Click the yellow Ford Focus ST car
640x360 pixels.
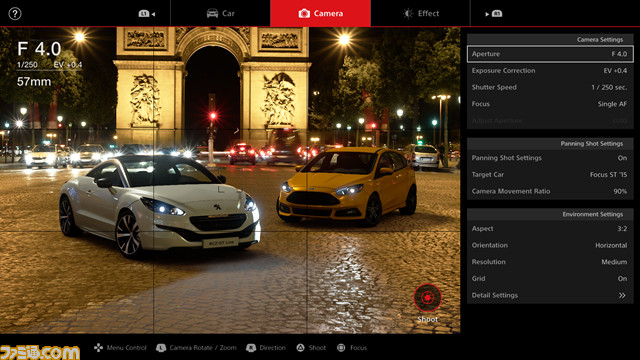pyautogui.click(x=347, y=186)
